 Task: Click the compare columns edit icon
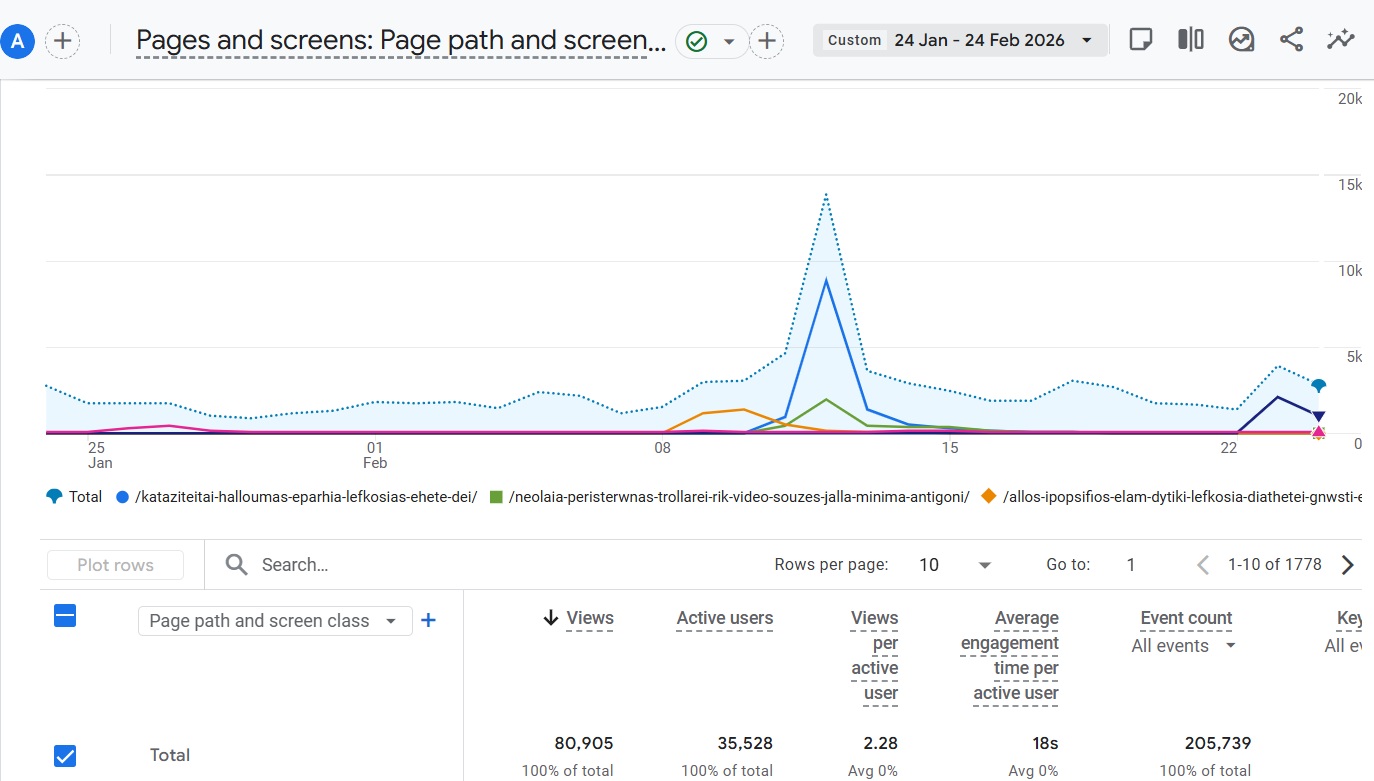tap(1190, 40)
